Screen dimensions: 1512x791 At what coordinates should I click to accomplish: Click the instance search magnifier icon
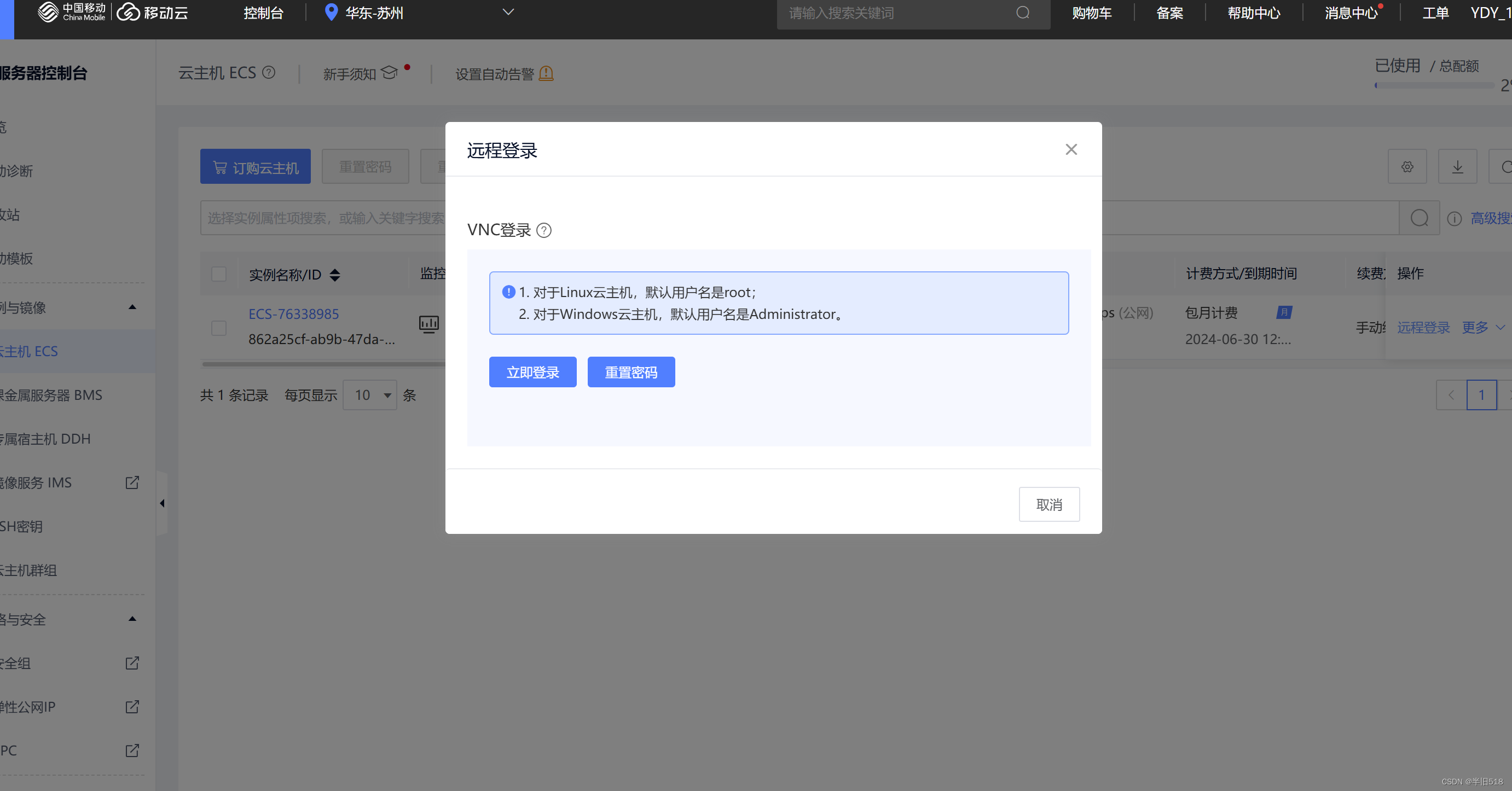click(x=1420, y=218)
